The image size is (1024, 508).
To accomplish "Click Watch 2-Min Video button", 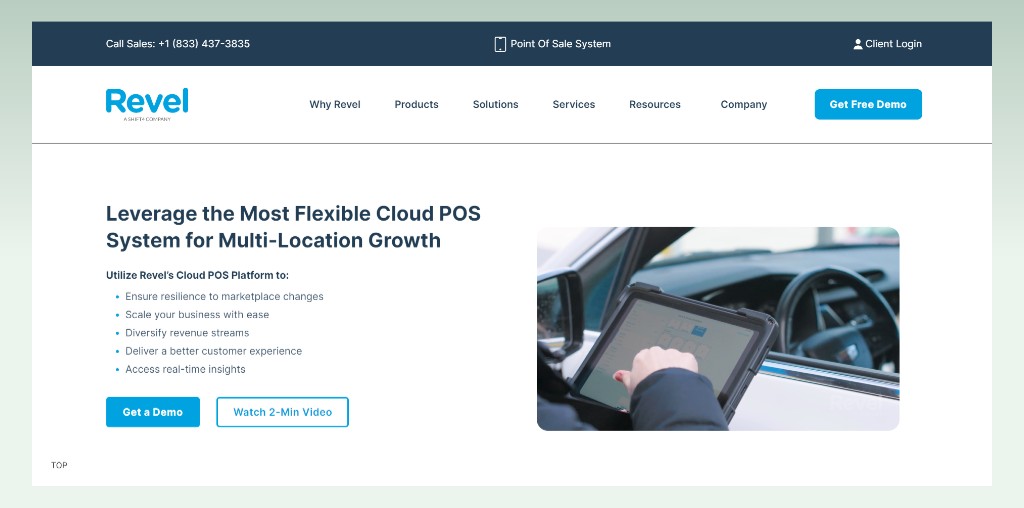I will (283, 412).
